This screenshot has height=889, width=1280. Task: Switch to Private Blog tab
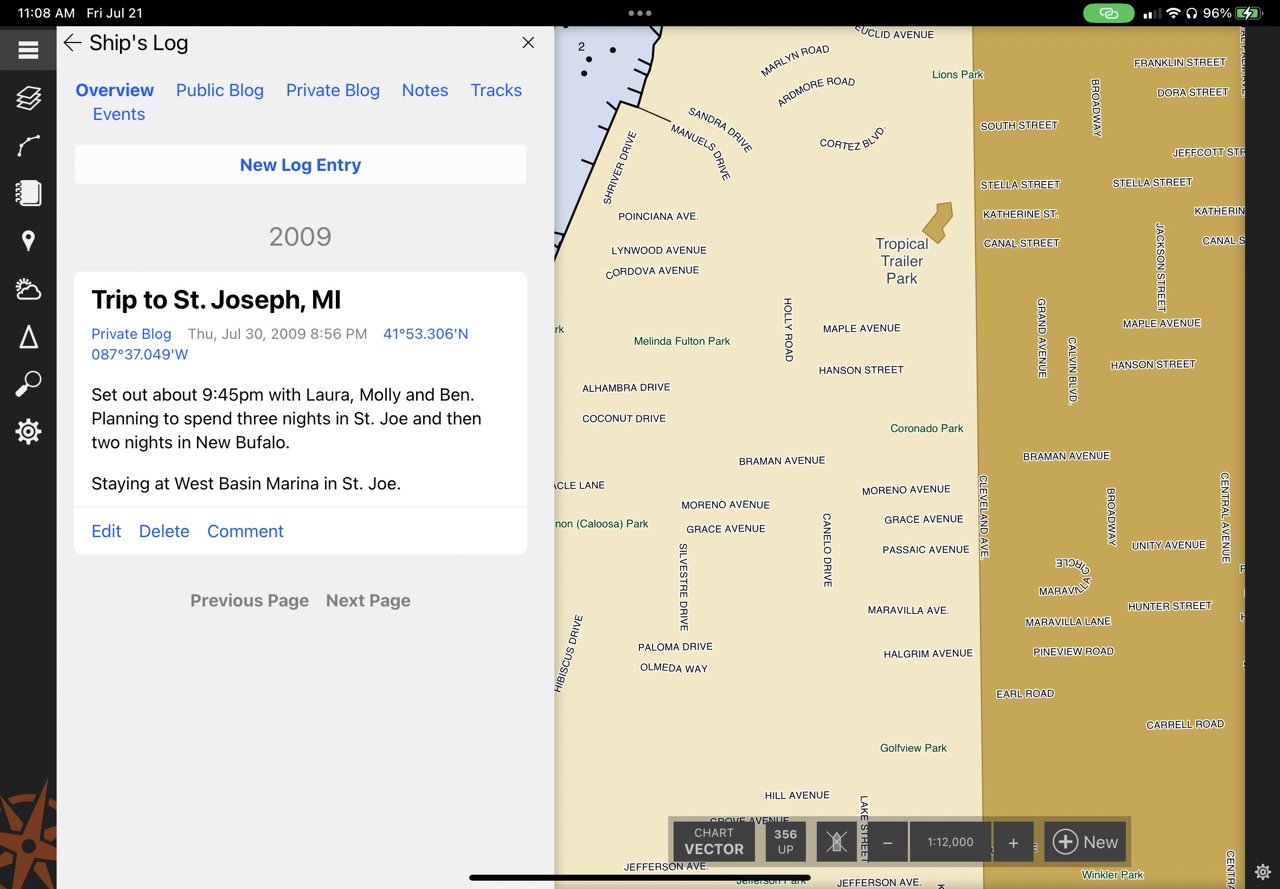(x=333, y=90)
